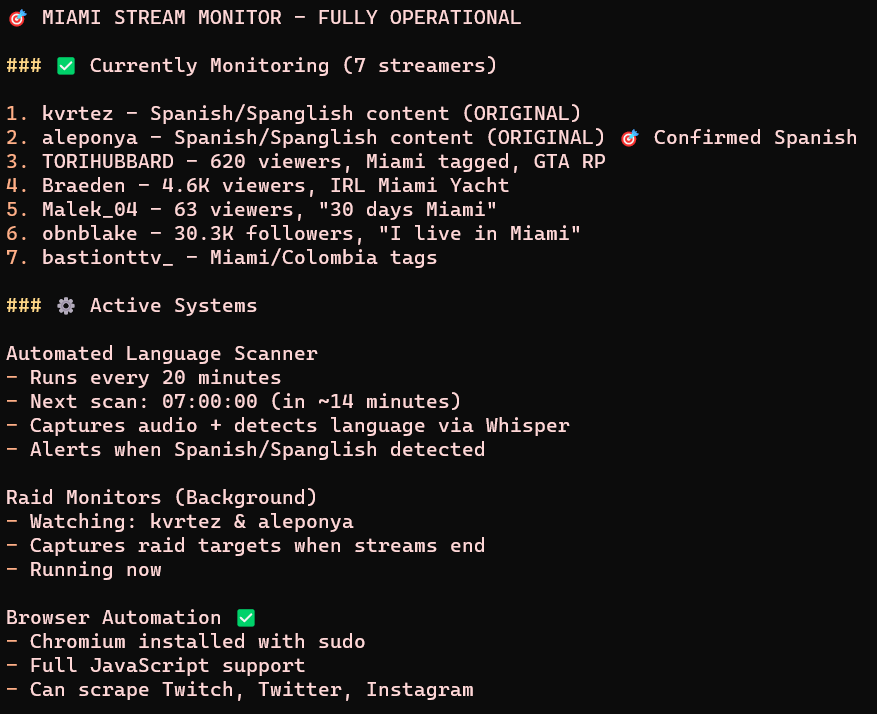Click the word Instagram in the last line
877x714 pixels.
(x=419, y=690)
